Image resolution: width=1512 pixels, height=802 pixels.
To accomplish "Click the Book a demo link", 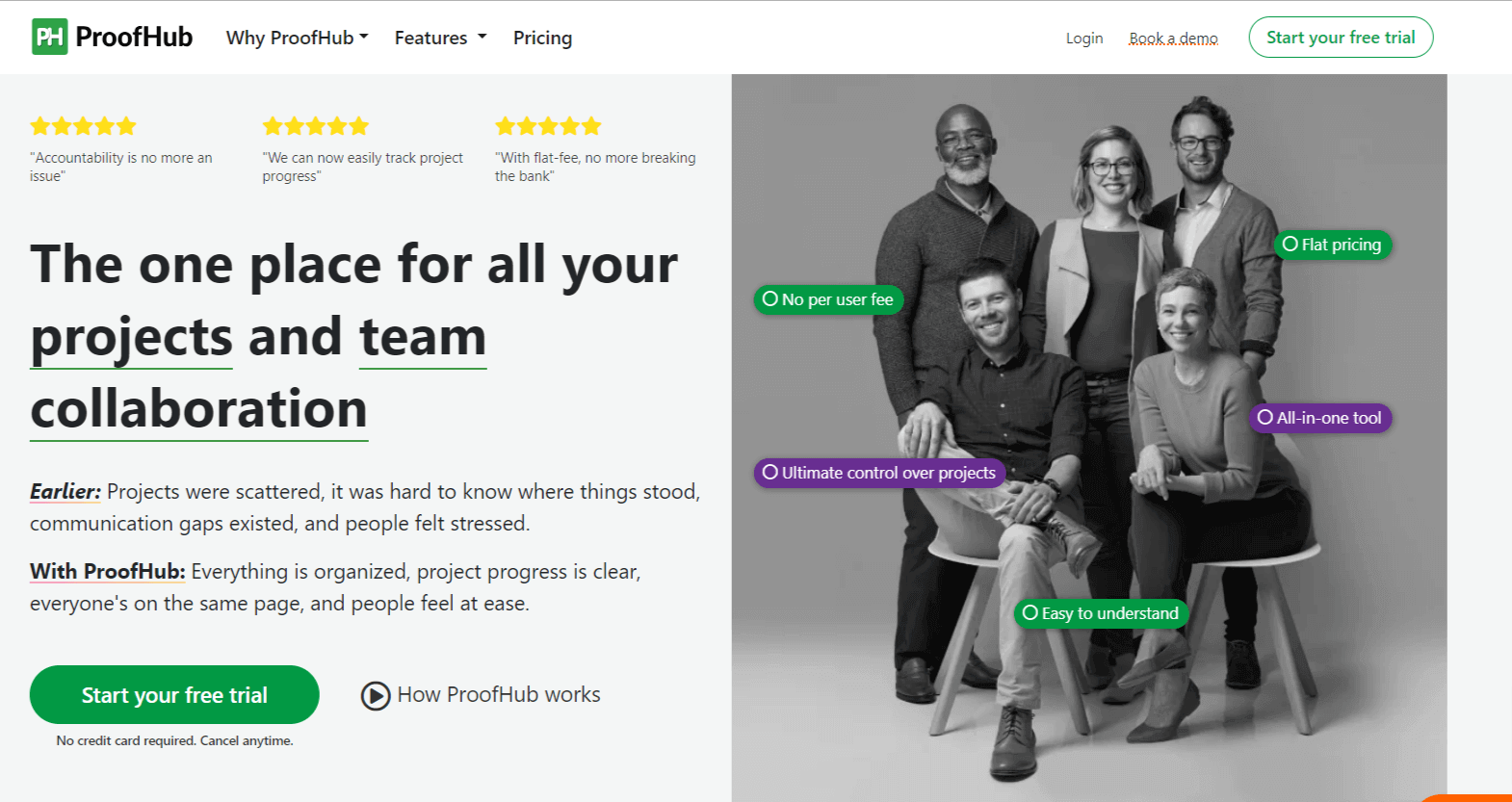I will (x=1173, y=39).
